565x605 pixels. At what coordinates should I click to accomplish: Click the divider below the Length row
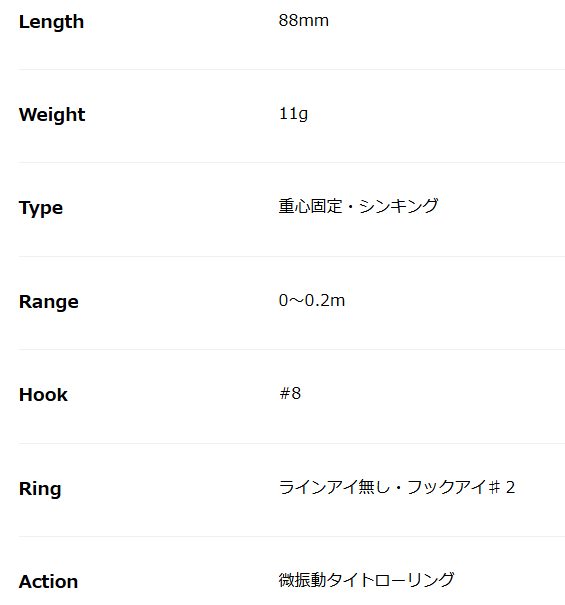coord(292,69)
